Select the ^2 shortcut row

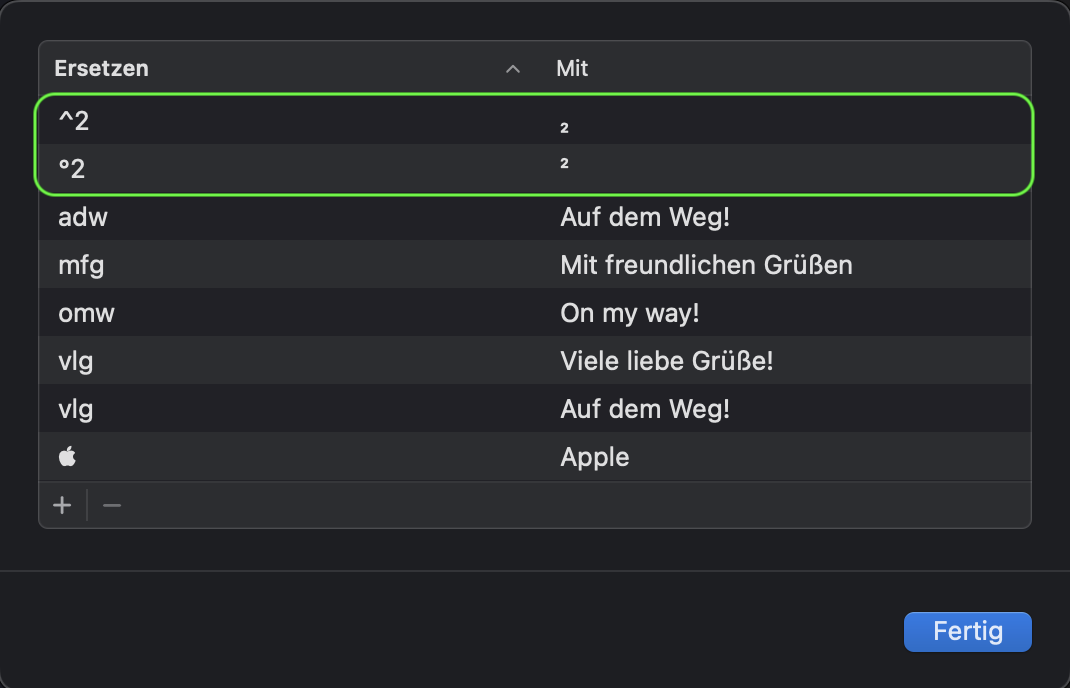pyautogui.click(x=75, y=121)
